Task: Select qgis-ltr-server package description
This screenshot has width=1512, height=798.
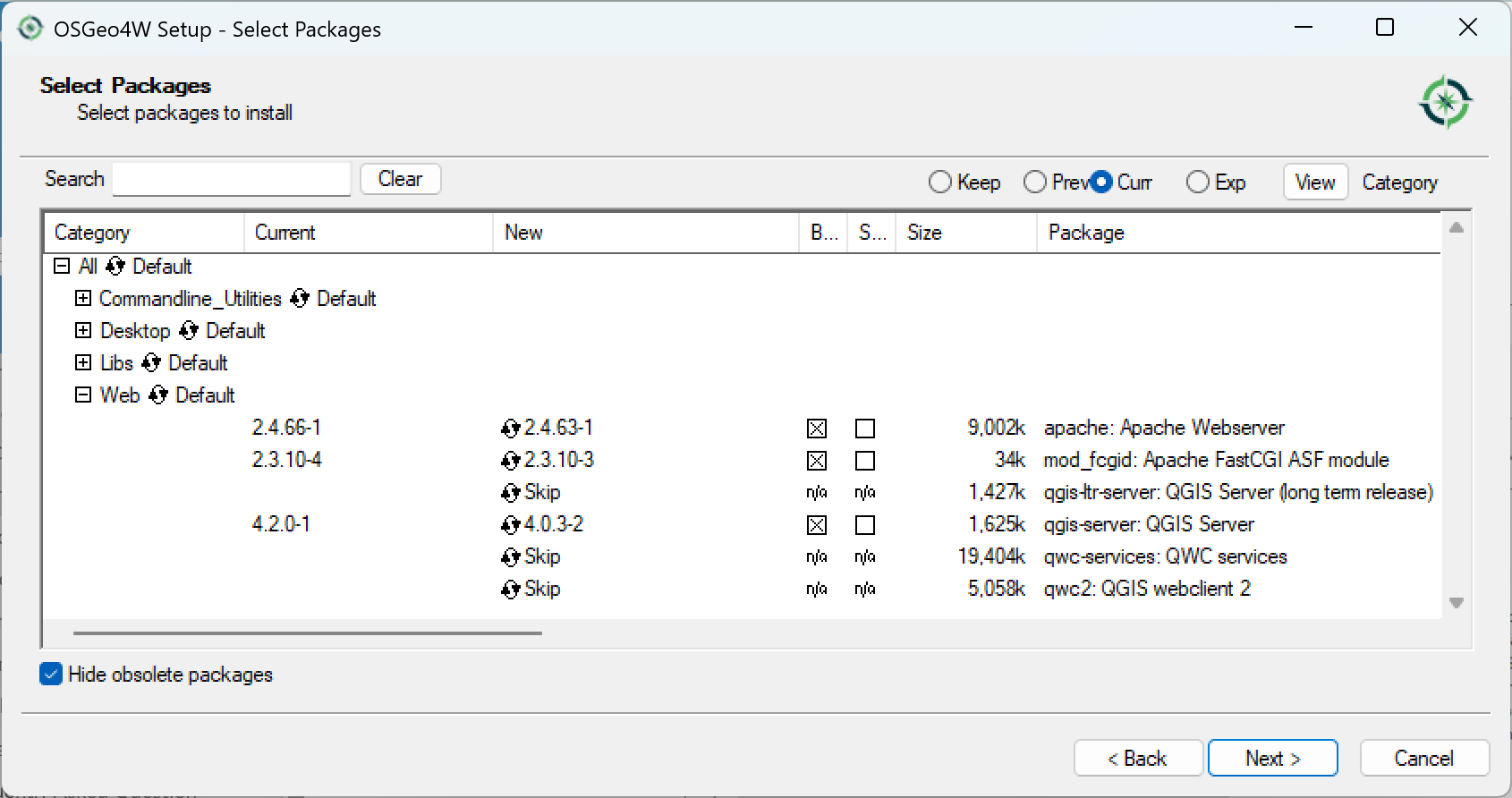Action: tap(1238, 492)
